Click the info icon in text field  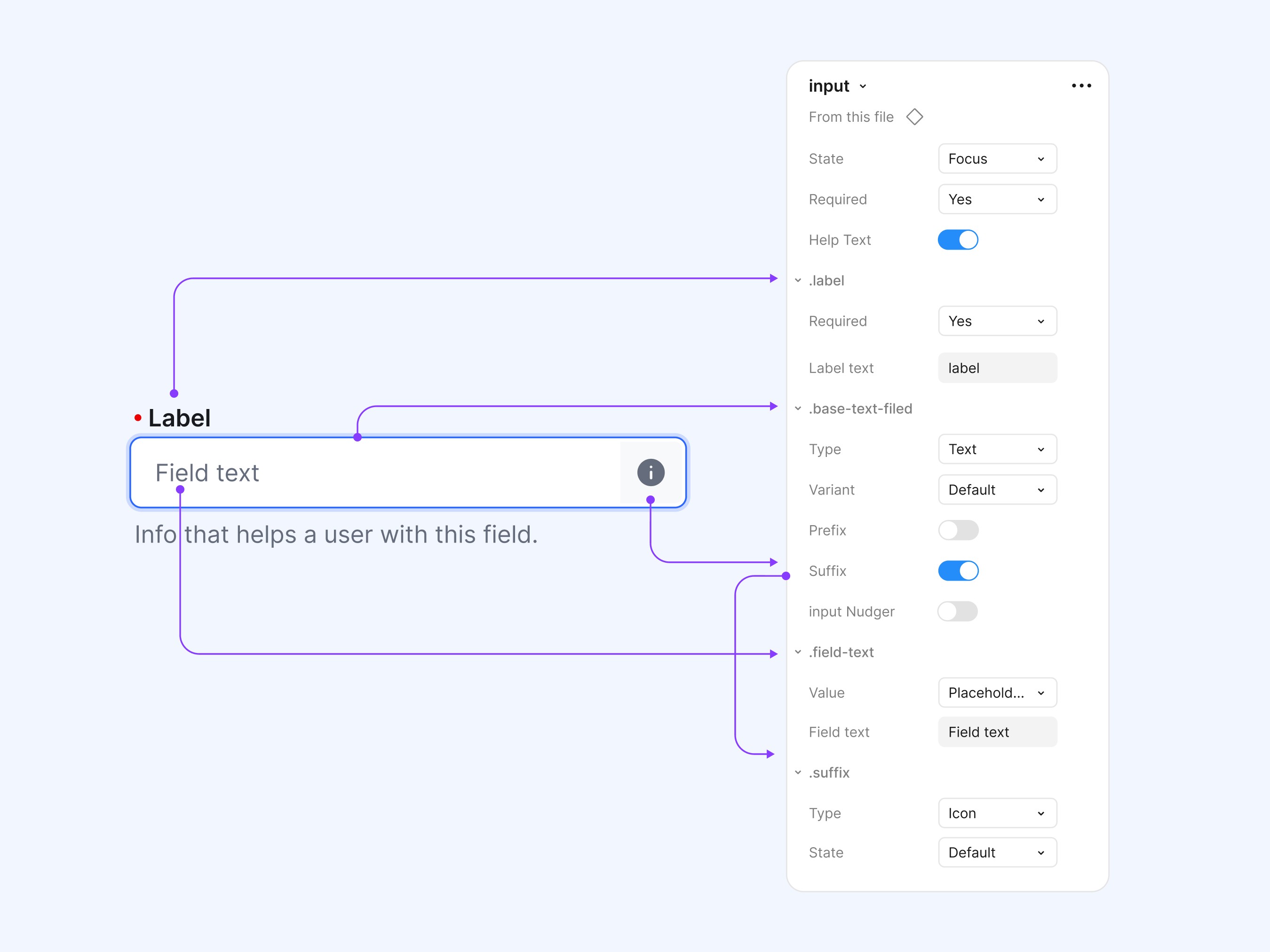coord(651,473)
